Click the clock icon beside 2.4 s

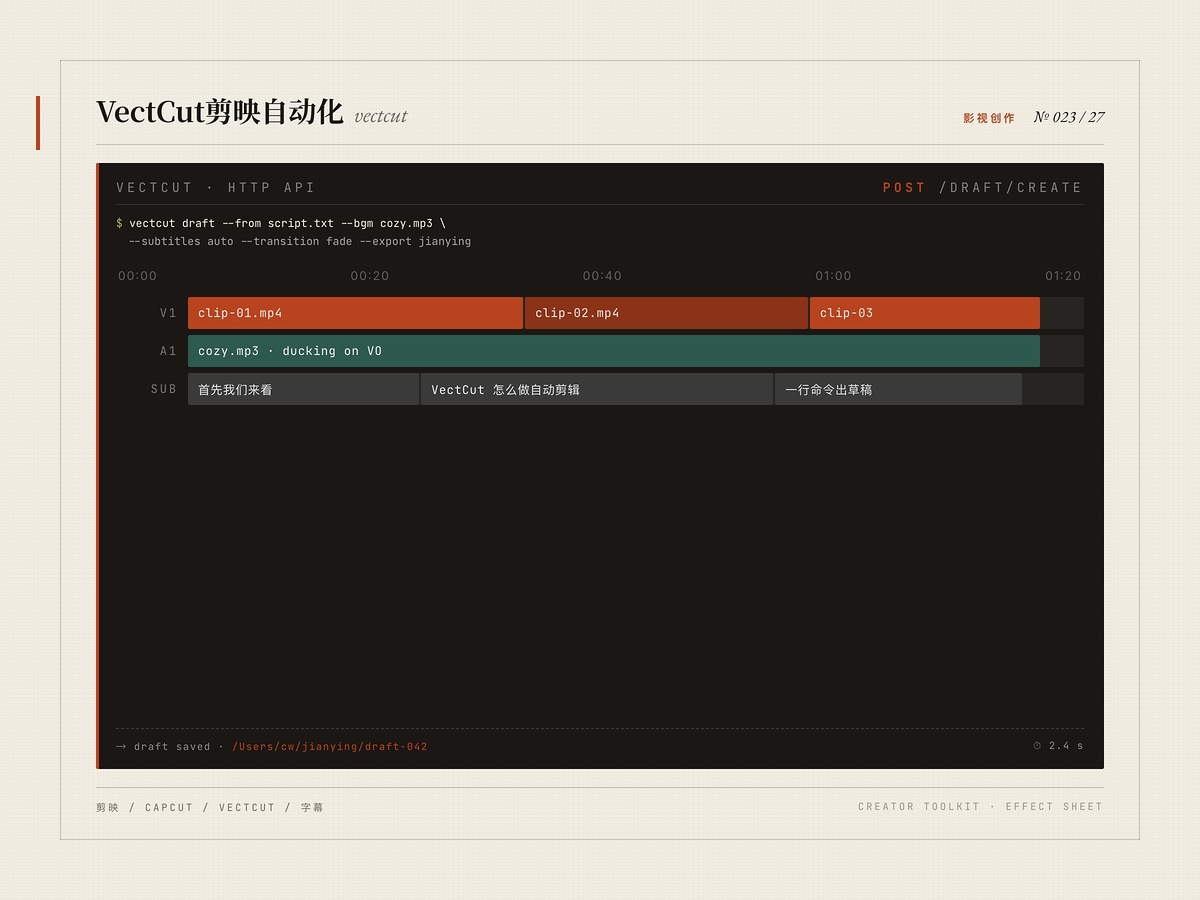pos(1037,746)
